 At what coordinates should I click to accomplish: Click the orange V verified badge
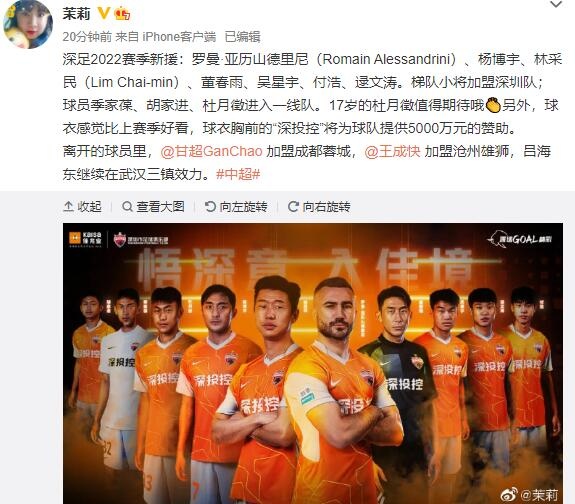(103, 14)
